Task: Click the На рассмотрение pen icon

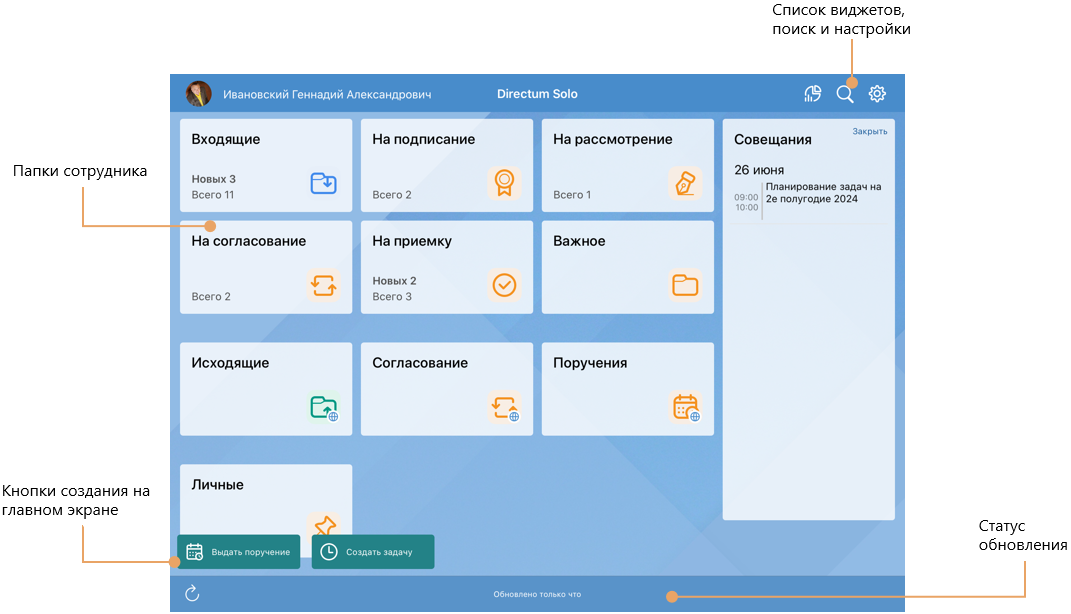Action: click(x=685, y=183)
